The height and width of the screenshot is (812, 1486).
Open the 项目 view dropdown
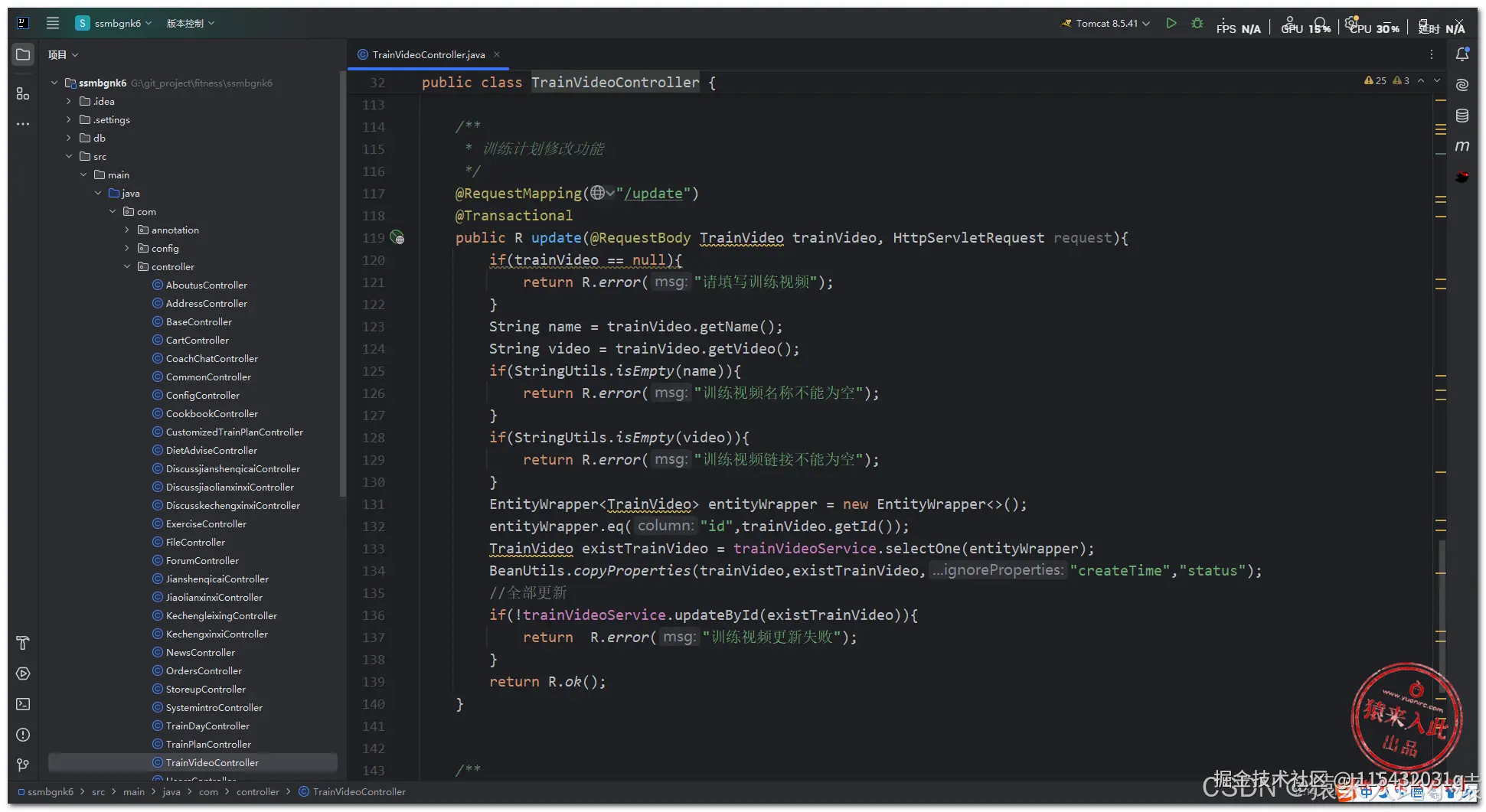tap(64, 54)
